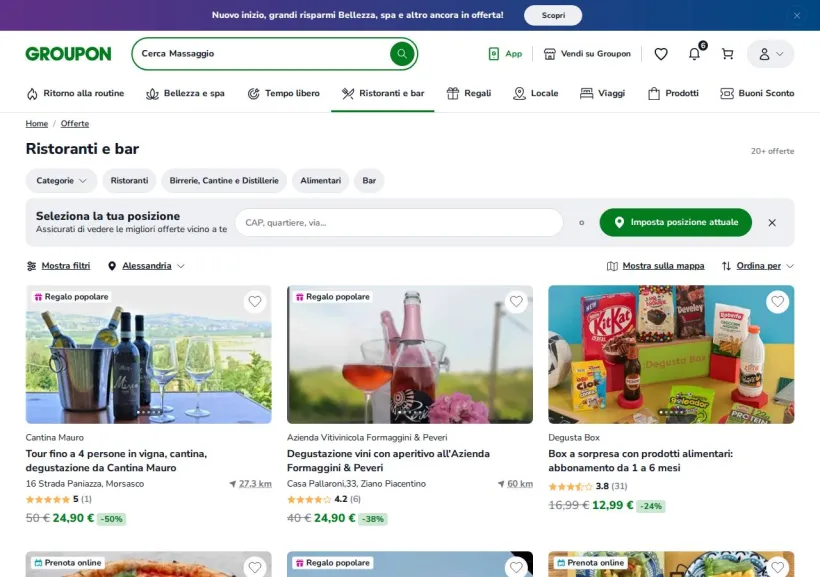Favorite the Cantina Mauro deal heart
This screenshot has width=820, height=577.
[255, 302]
